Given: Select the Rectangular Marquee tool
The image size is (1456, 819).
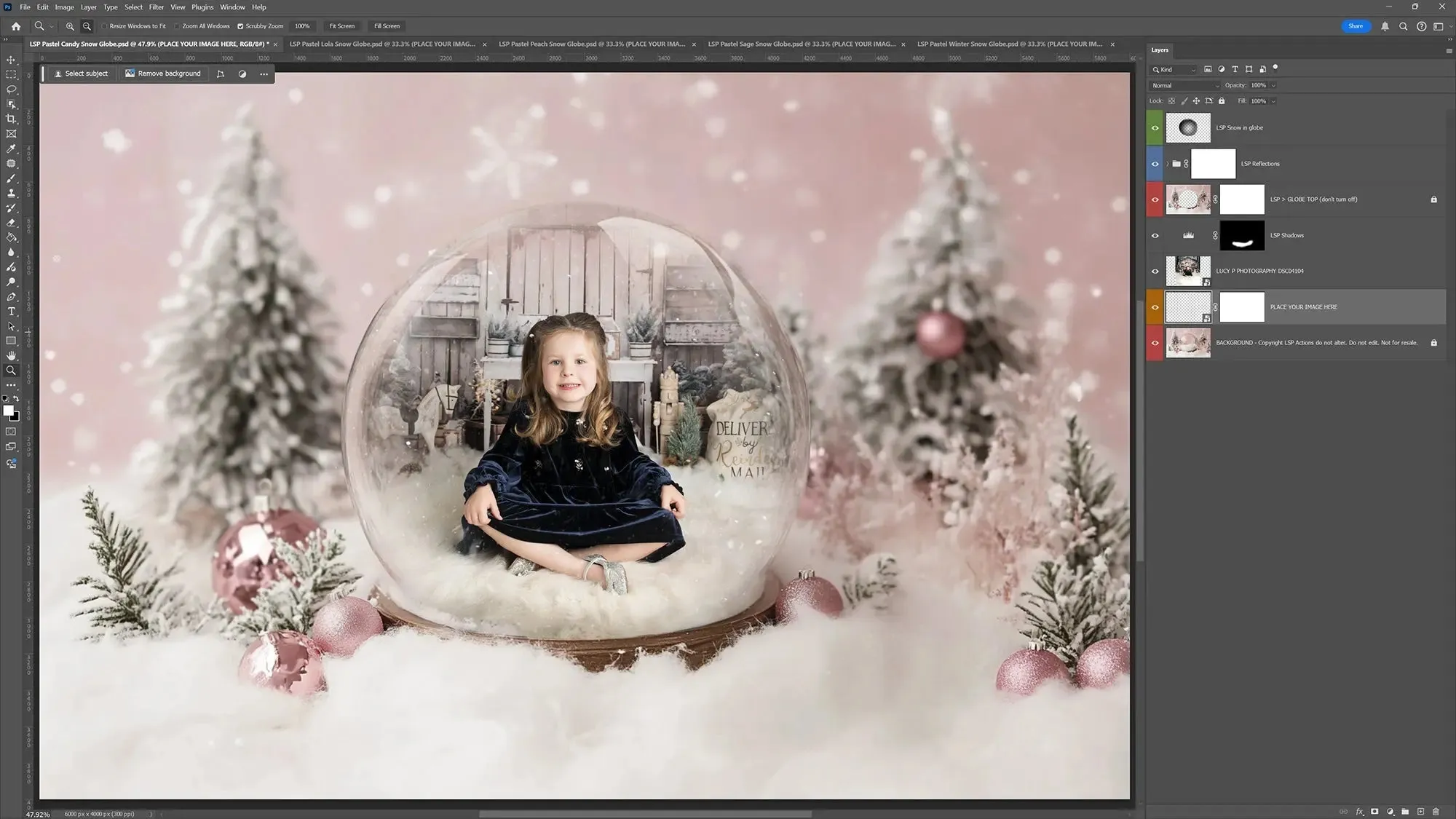Looking at the screenshot, I should [11, 74].
